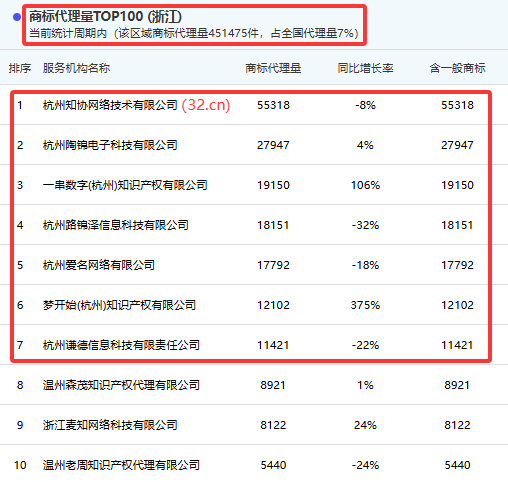The height and width of the screenshot is (482, 508).
Task: Click the 375% growth rate cell
Action: (365, 305)
